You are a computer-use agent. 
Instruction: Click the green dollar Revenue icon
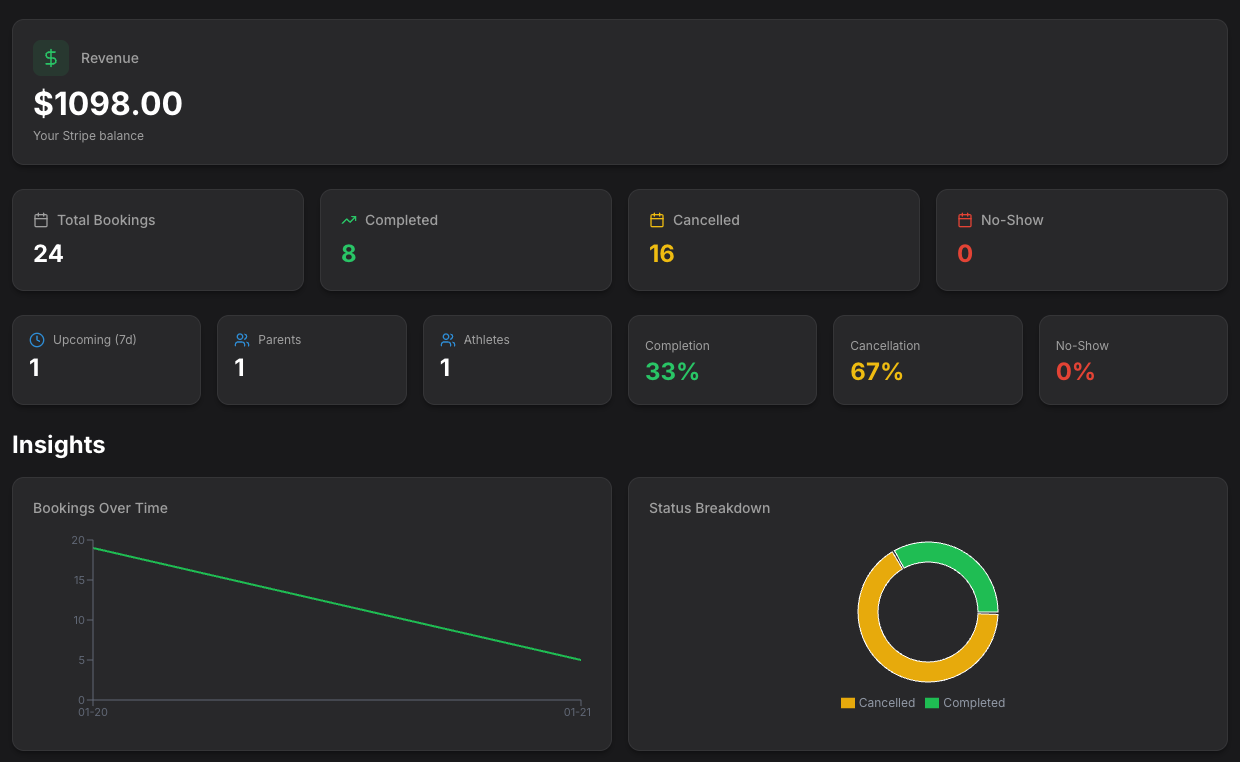coord(51,58)
